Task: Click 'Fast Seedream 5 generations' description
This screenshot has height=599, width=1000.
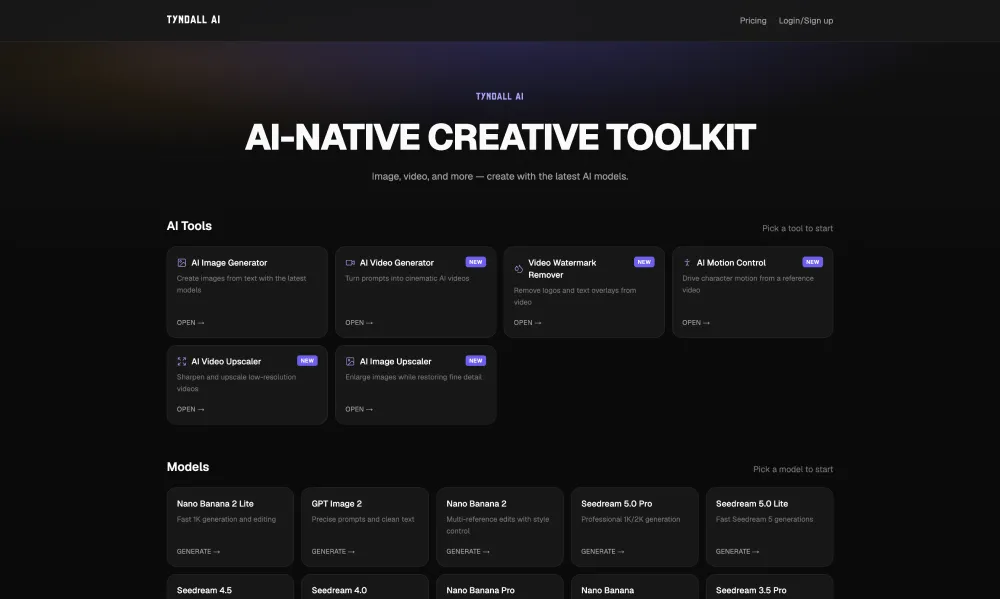Action: 764,519
